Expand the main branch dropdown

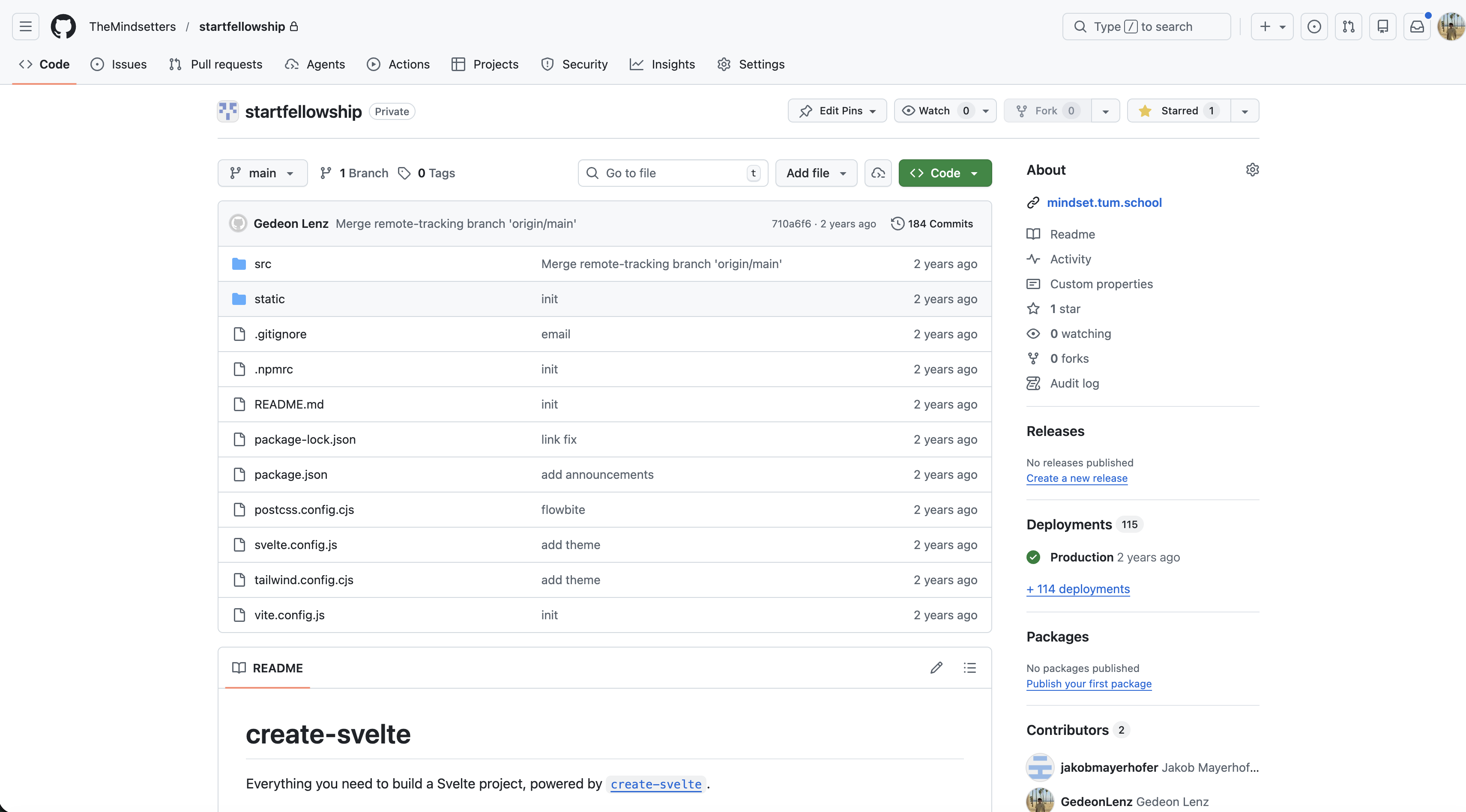[262, 173]
